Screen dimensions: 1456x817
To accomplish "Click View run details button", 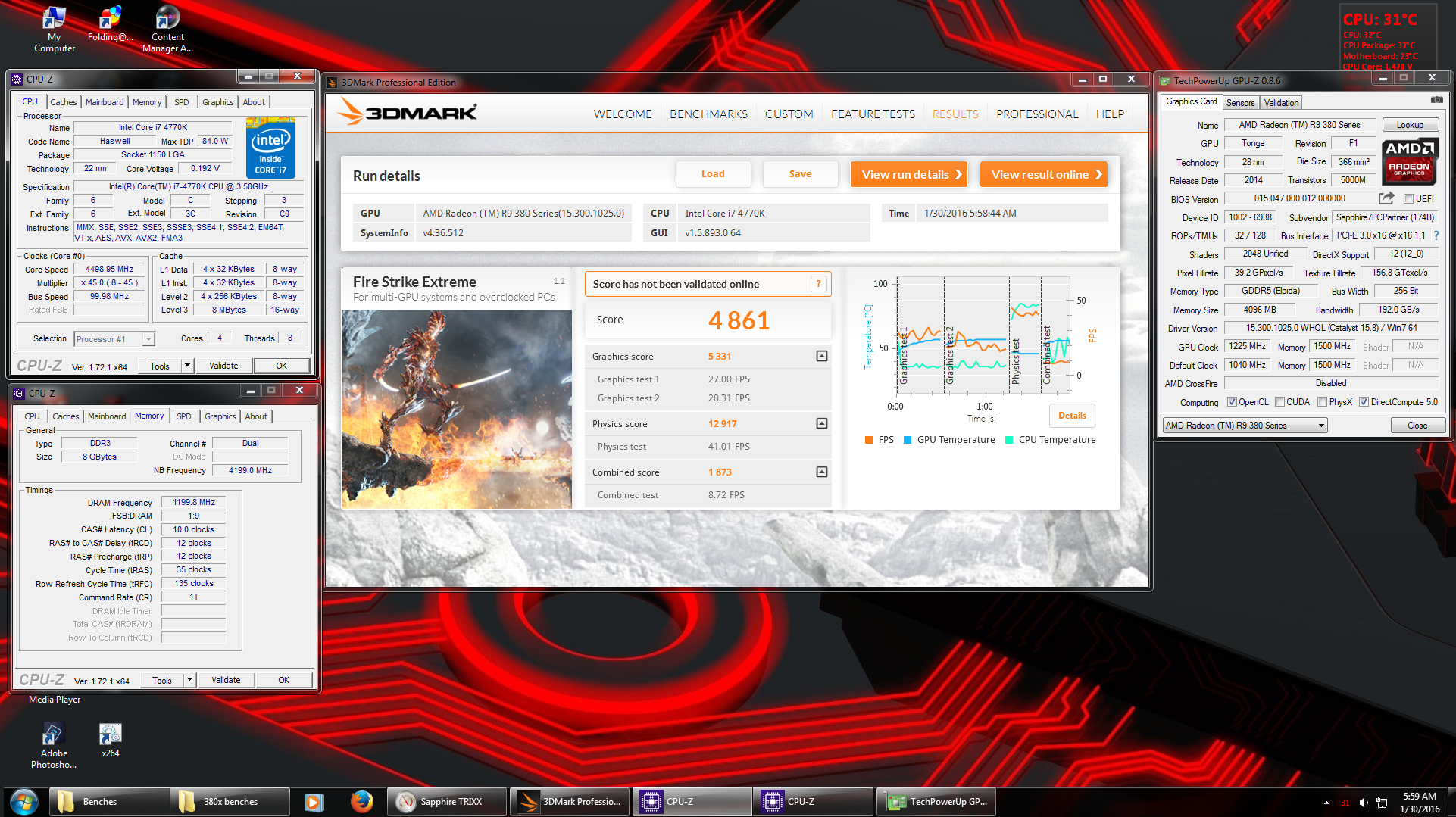I will [909, 174].
